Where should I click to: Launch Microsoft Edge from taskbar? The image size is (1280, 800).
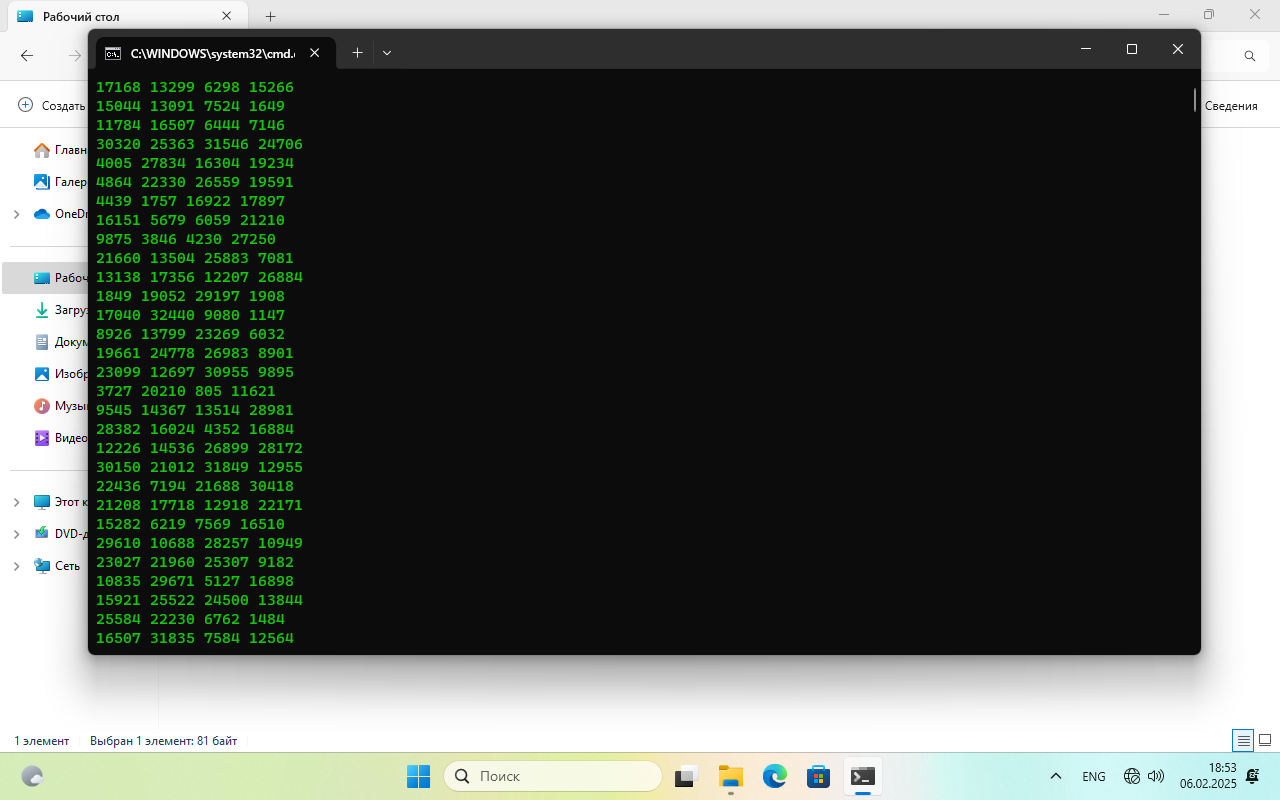775,776
